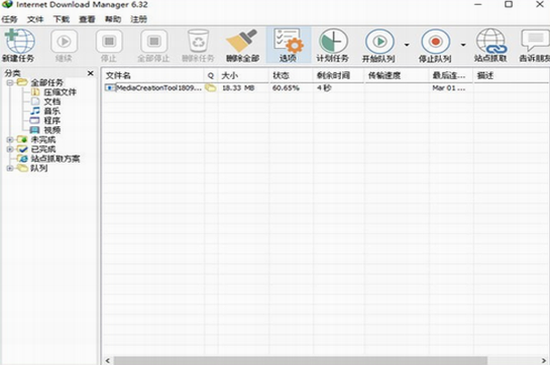Screen dimensions: 550x365
Task: Select the 文档 category
Action: (52, 102)
